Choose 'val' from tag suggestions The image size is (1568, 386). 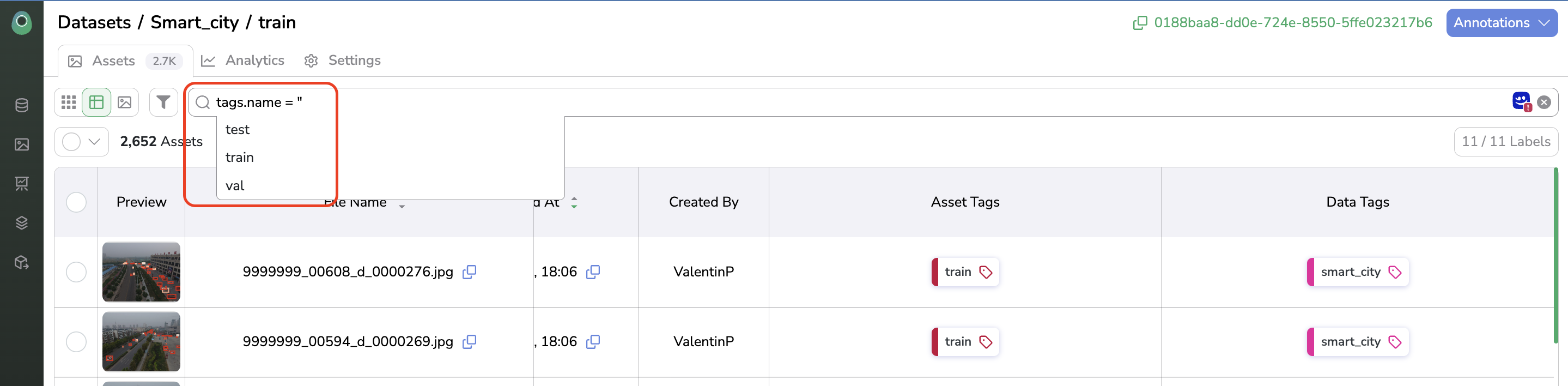point(235,186)
